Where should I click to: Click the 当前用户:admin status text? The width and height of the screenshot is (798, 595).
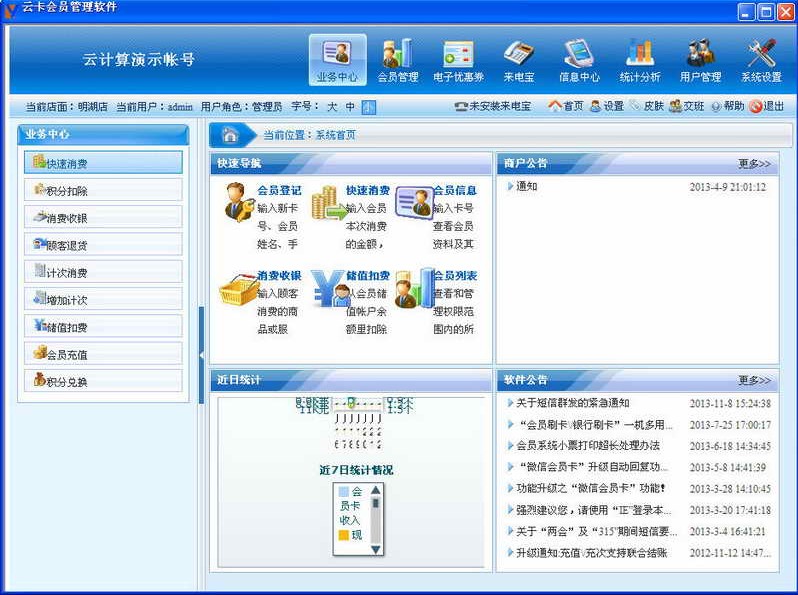click(x=154, y=107)
